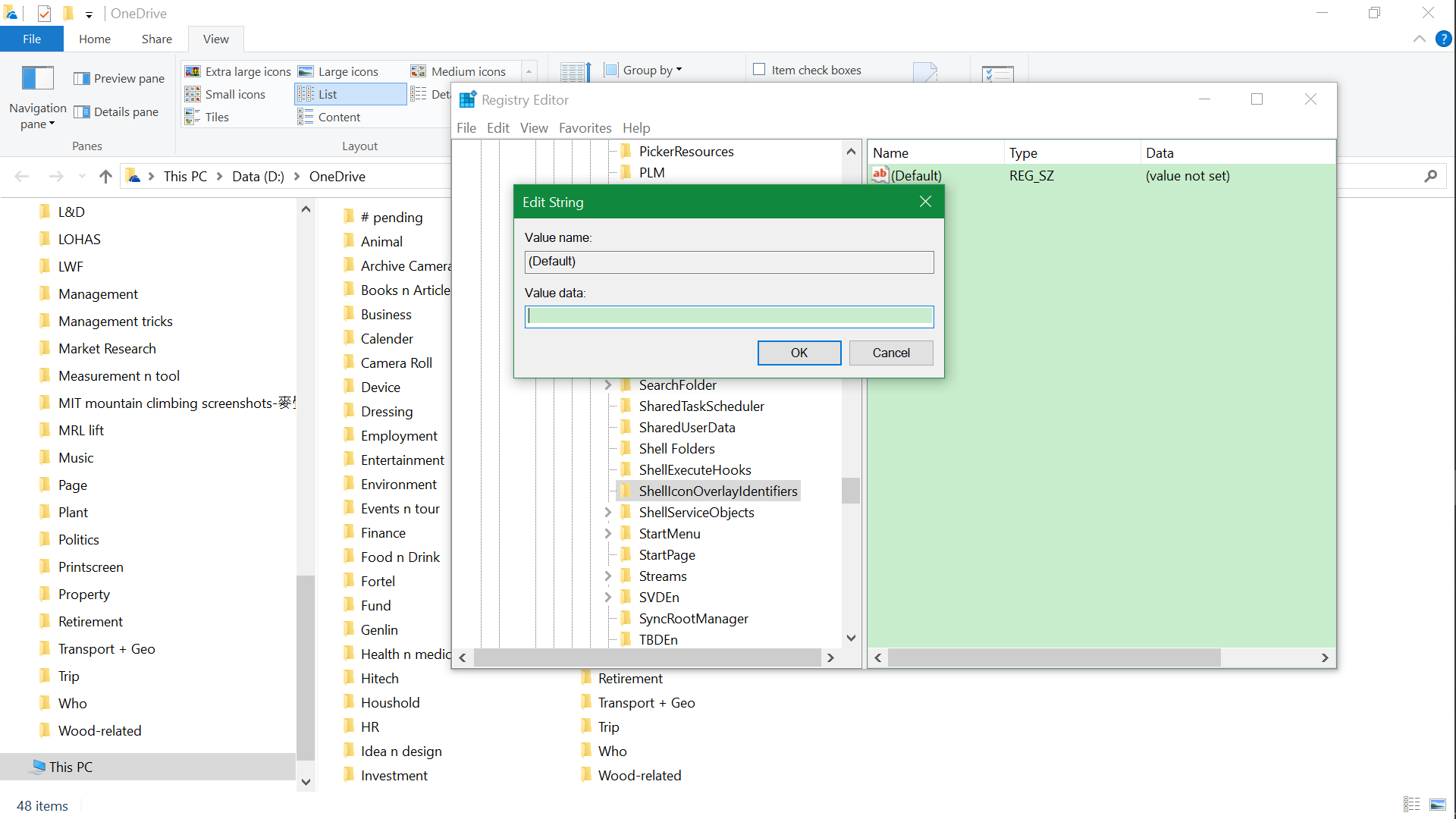Go up one folder level arrow
Screen dimensions: 1456x819
pos(105,176)
